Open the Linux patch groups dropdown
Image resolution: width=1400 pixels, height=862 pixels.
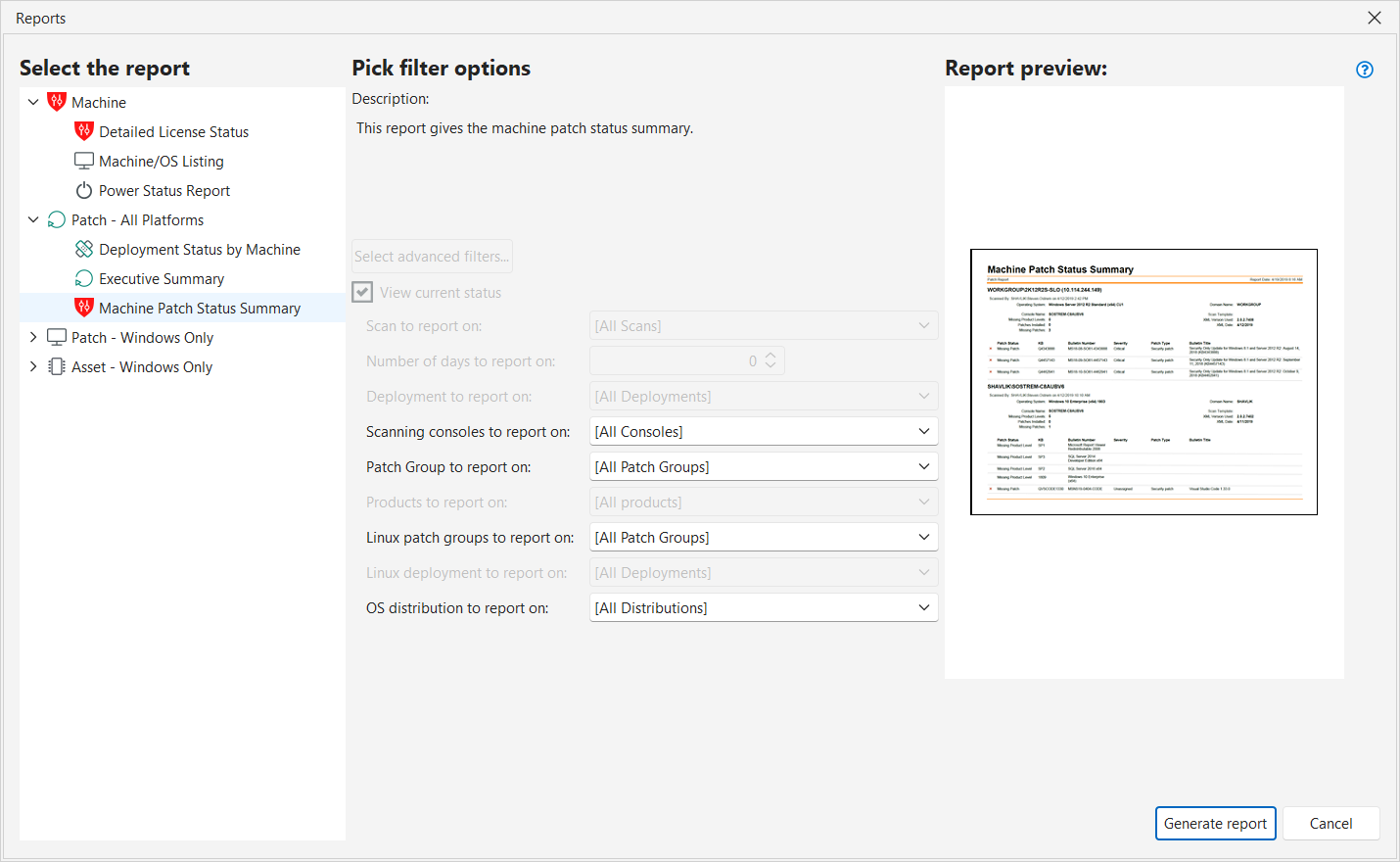pyautogui.click(x=764, y=537)
